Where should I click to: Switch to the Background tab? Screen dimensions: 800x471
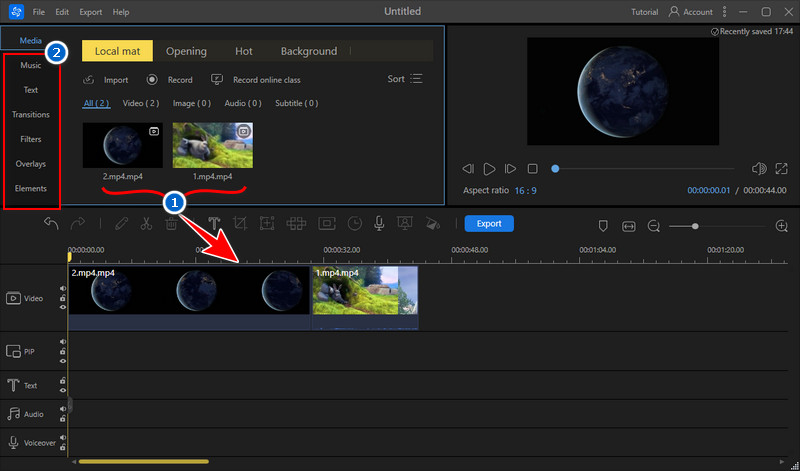309,51
